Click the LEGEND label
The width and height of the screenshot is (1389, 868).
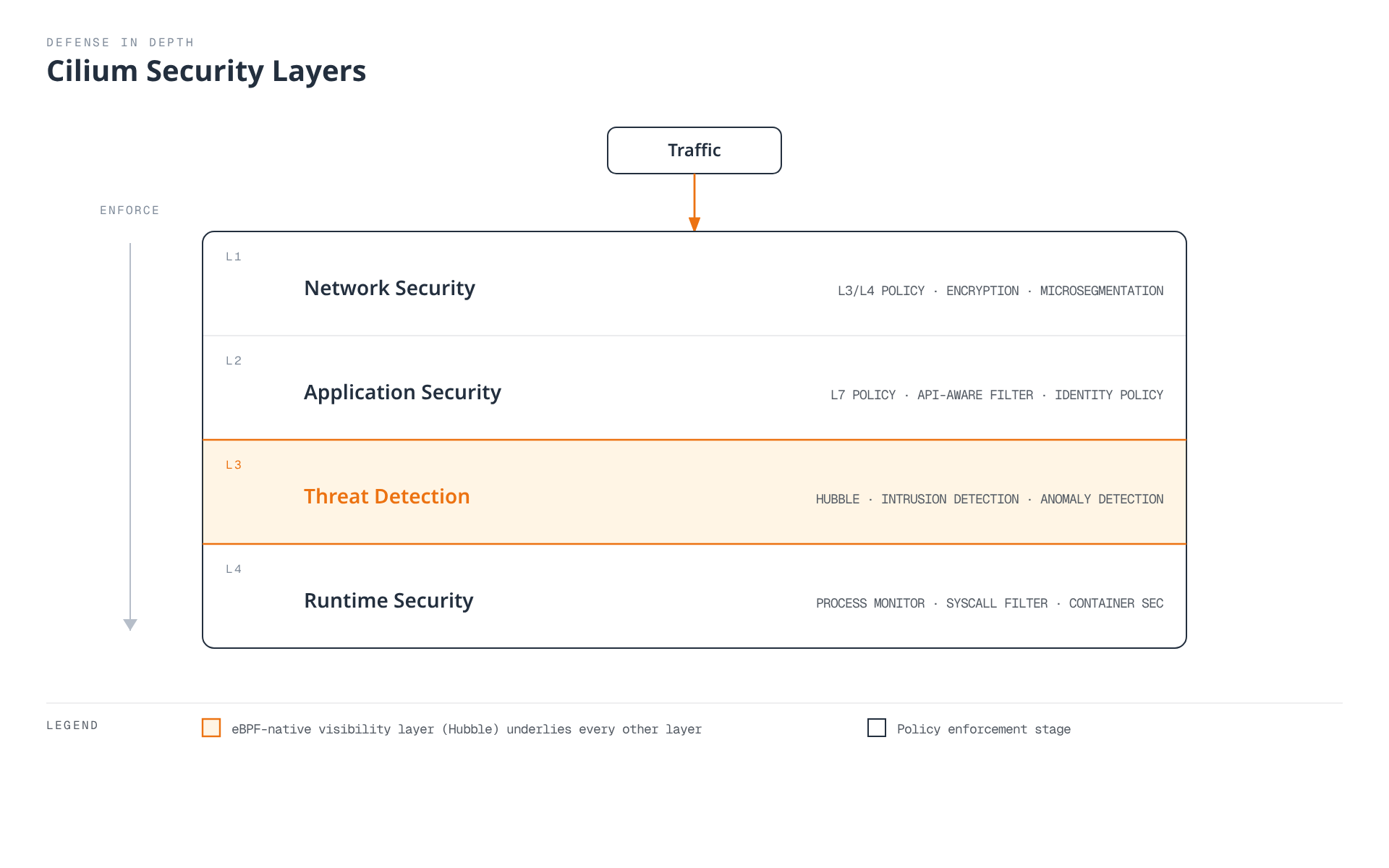72,726
